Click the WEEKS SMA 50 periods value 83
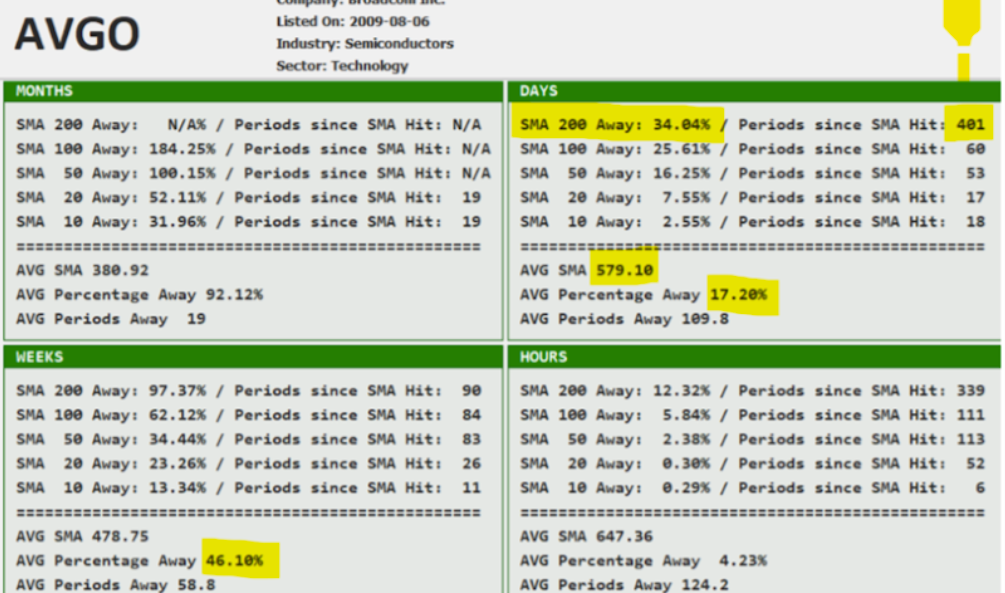The image size is (1005, 593). pos(472,440)
